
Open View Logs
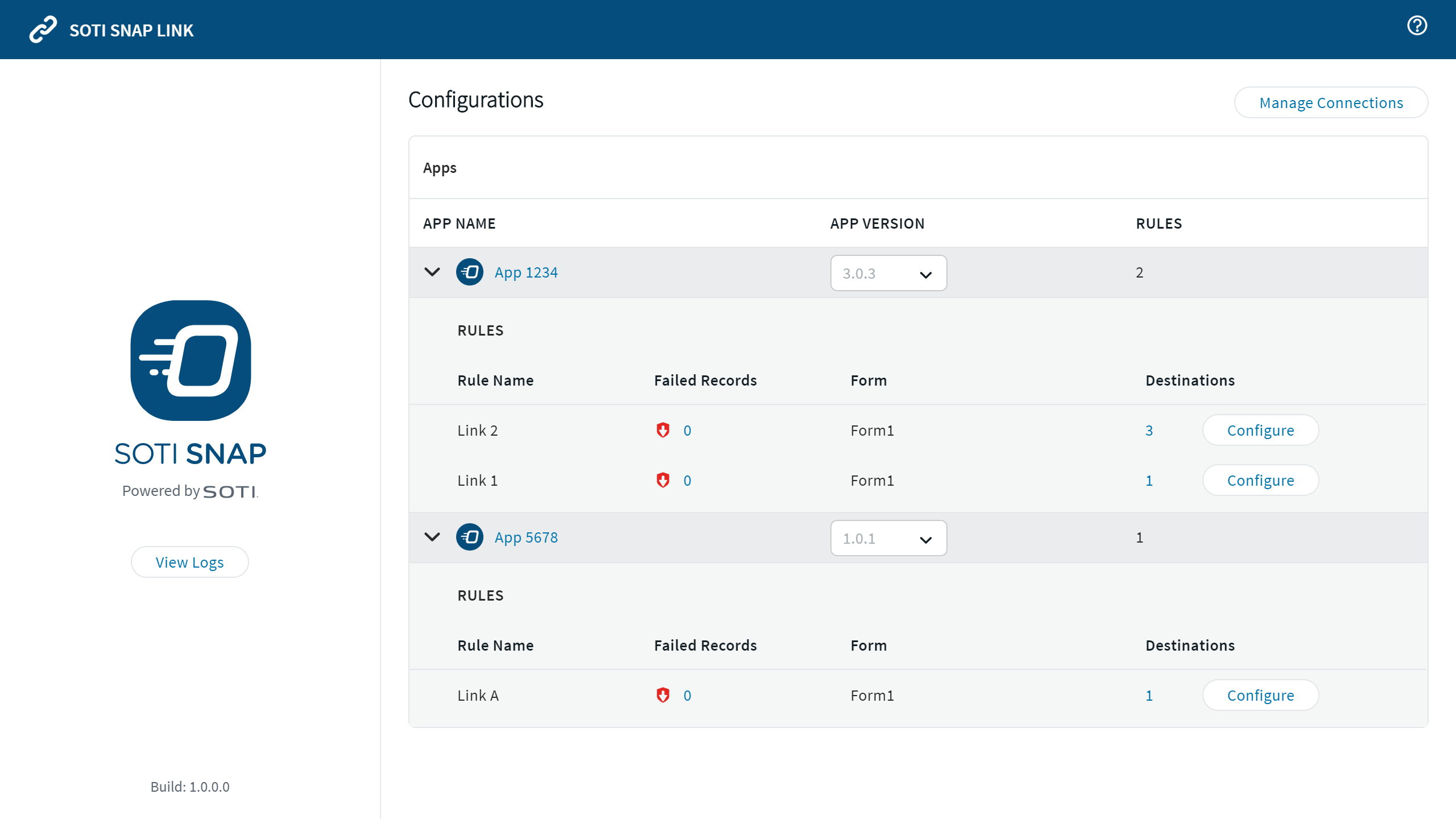coord(190,562)
